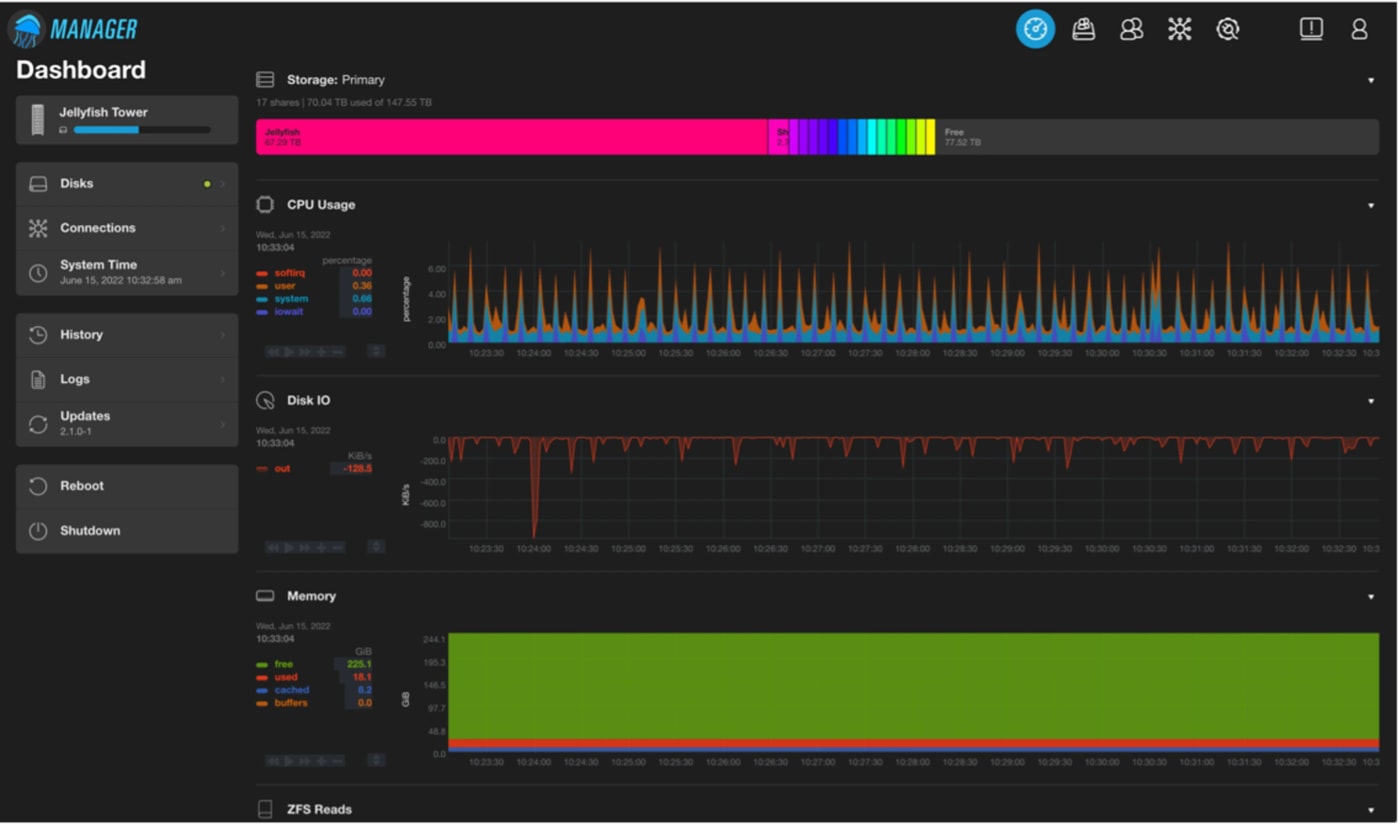
Task: Toggle the out series in Disk IO legend
Action: click(x=282, y=468)
